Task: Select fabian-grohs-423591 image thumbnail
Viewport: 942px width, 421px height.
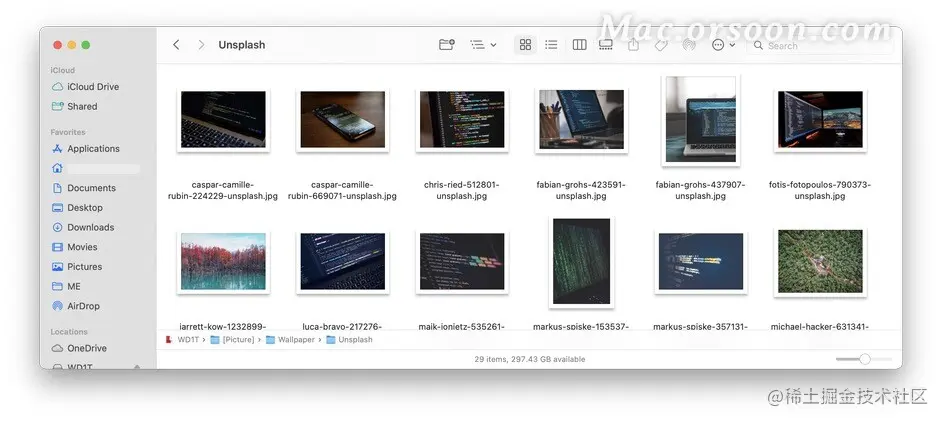Action: [x=581, y=120]
